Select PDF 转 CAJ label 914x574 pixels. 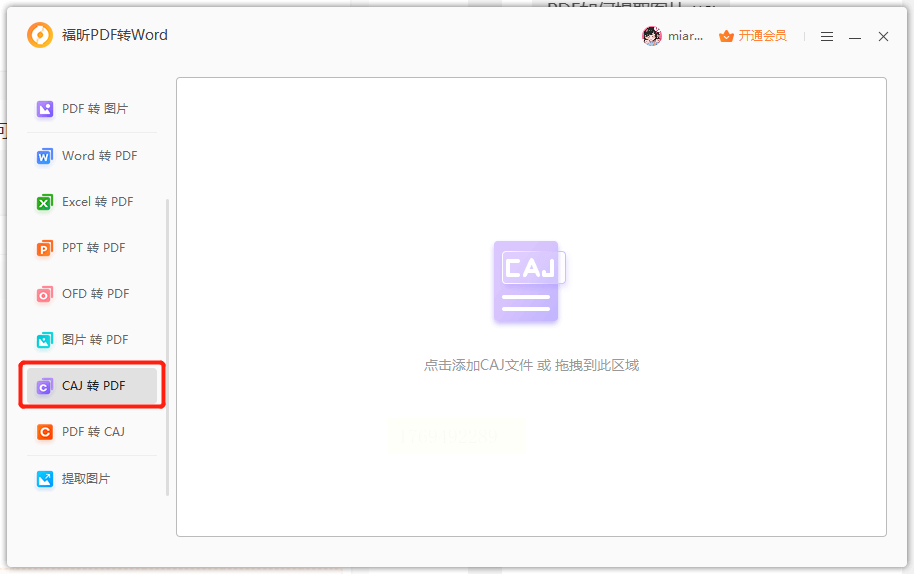click(x=93, y=432)
